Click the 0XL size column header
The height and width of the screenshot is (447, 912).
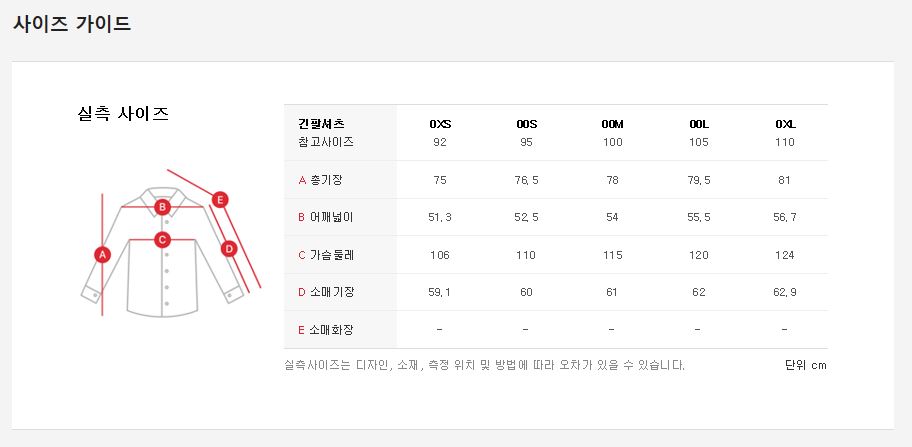(785, 124)
